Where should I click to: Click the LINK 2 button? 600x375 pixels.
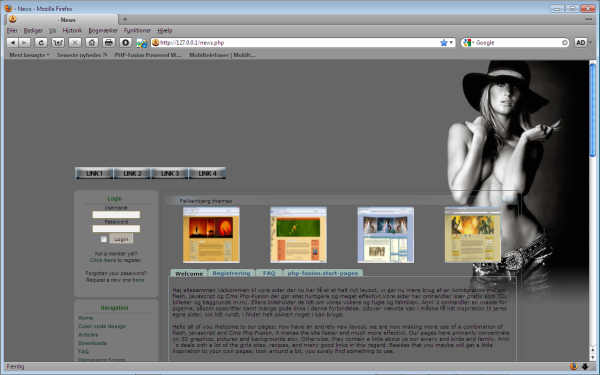click(132, 173)
